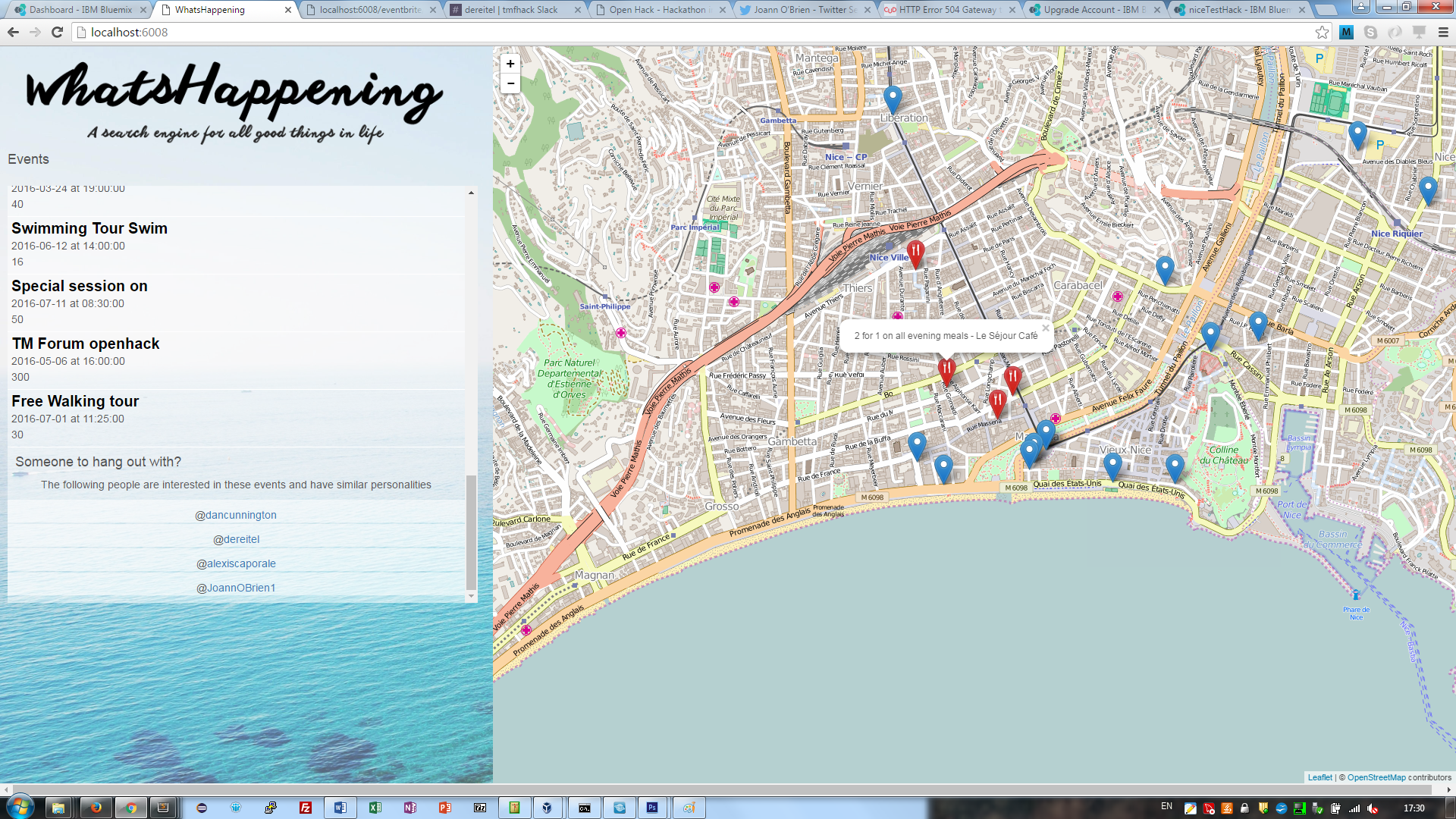
Task: Bookmark page with the star icon
Action: click(x=1322, y=32)
